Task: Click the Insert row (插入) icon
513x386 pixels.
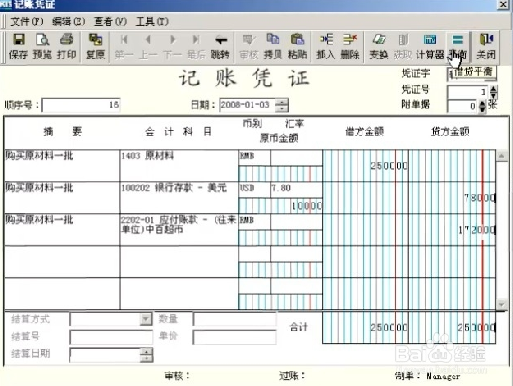Action: [326, 46]
